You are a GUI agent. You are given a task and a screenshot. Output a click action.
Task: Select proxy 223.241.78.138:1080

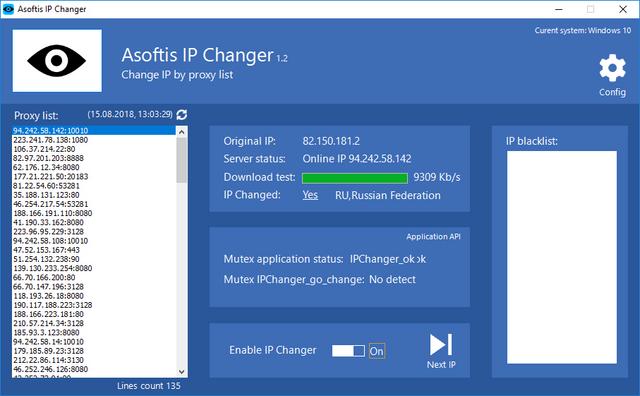click(x=94, y=140)
